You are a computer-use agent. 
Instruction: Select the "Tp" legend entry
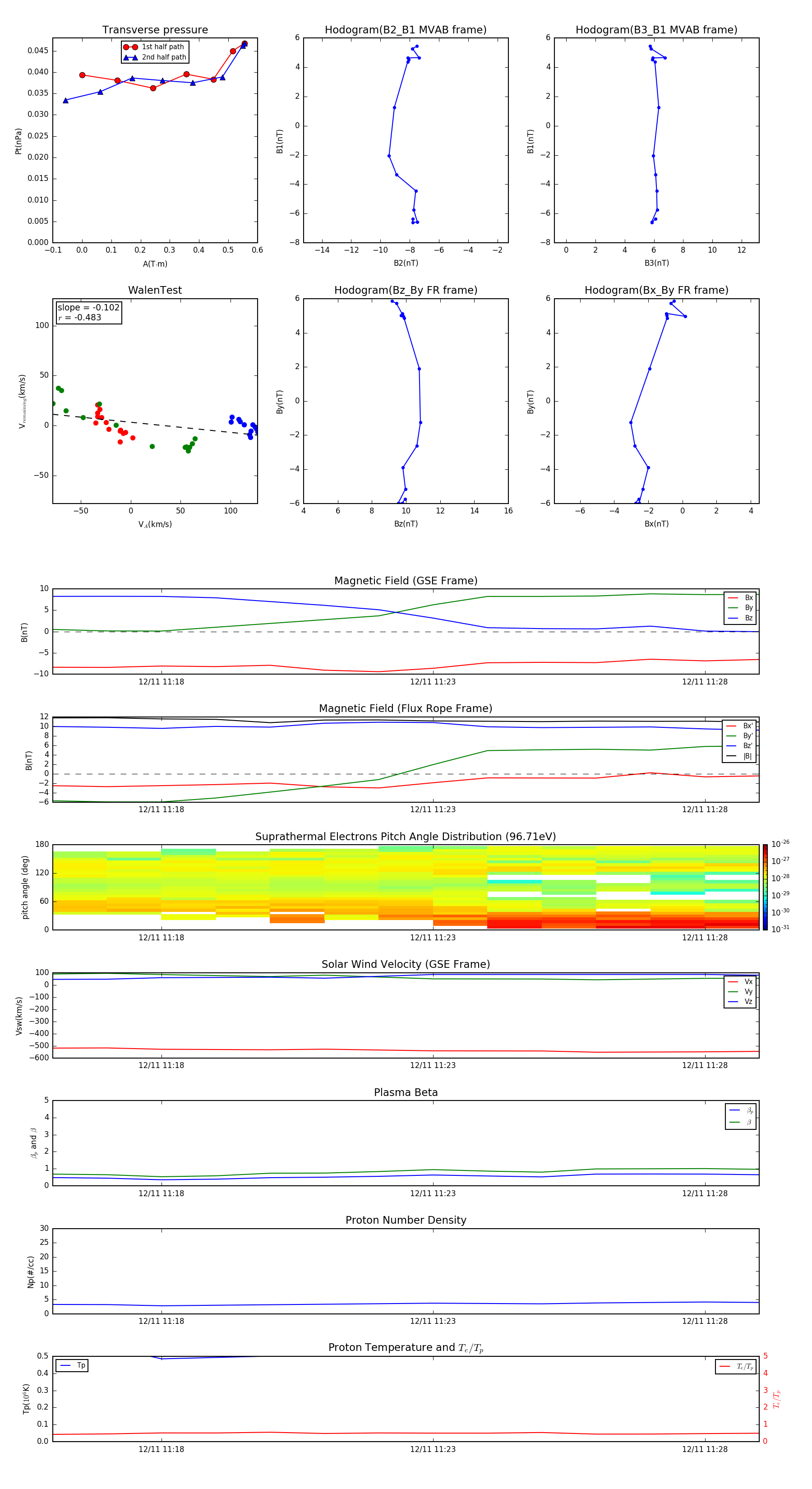(72, 1366)
